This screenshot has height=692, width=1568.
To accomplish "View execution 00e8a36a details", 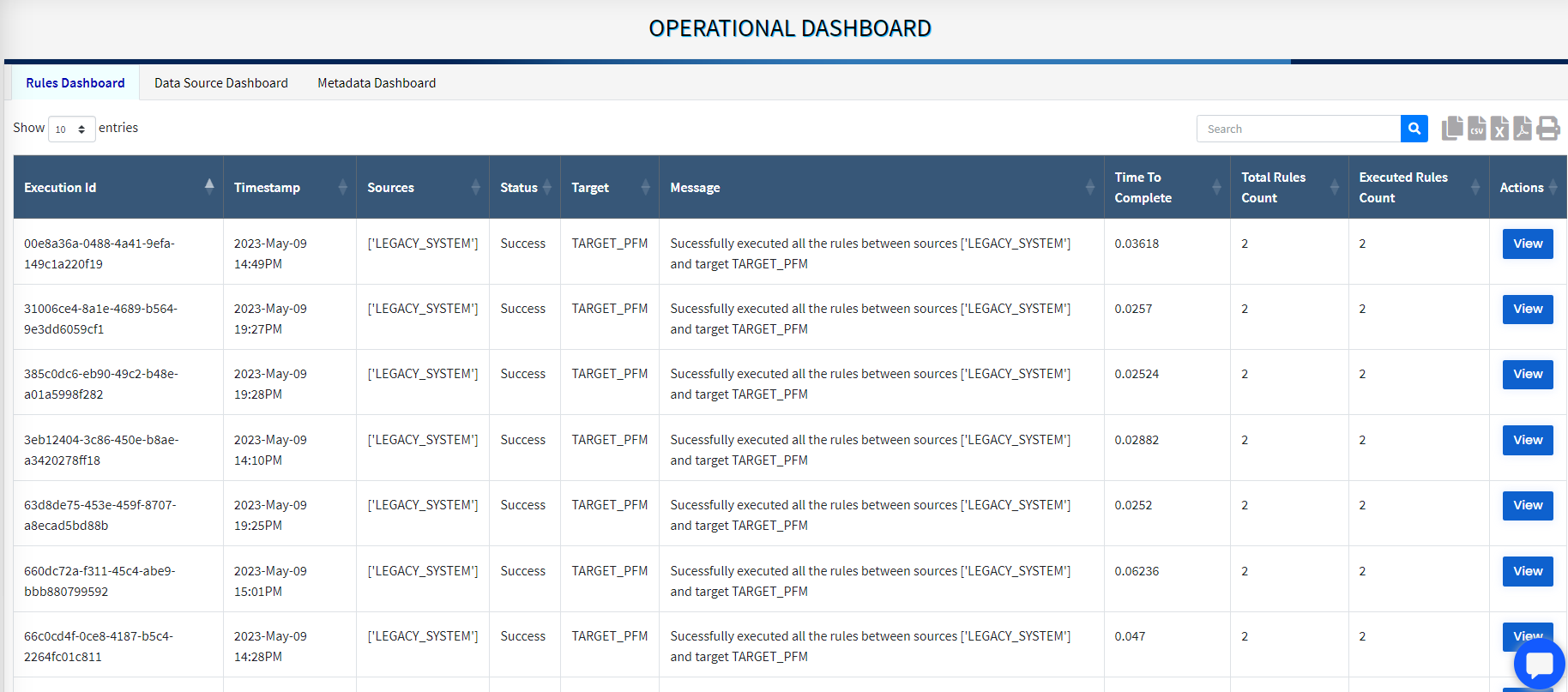I will tap(1527, 244).
